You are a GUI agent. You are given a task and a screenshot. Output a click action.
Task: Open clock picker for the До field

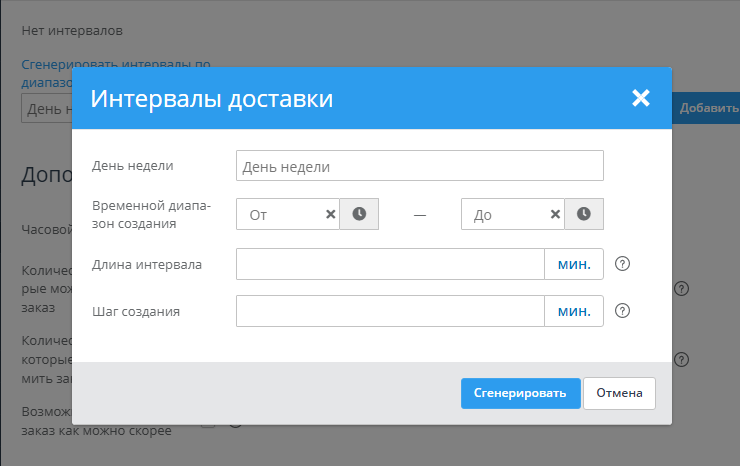[x=584, y=214]
